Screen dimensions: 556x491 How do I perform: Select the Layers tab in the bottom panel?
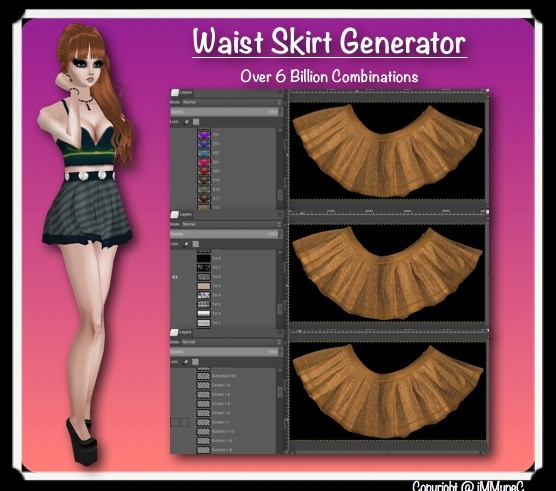point(182,332)
